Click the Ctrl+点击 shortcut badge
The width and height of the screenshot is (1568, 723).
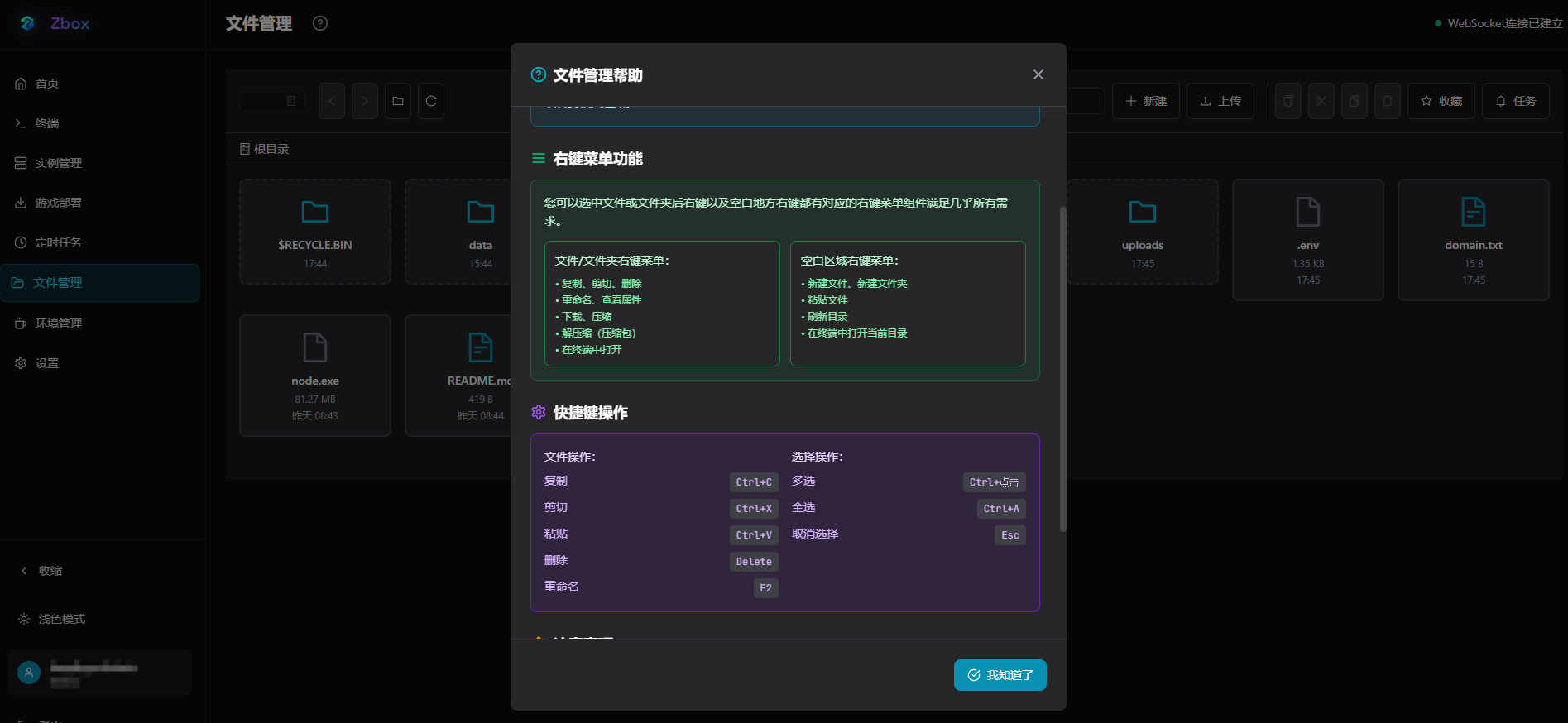[x=995, y=482]
